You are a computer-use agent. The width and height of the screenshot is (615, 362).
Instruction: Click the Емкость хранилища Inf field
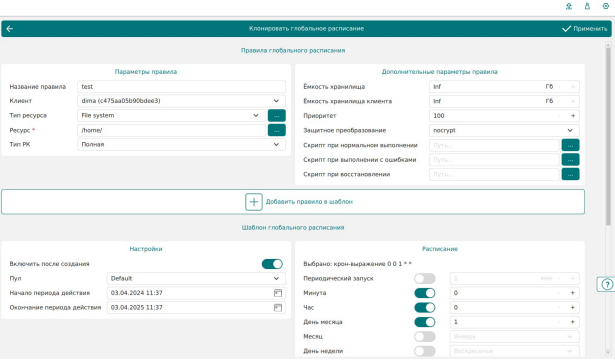pos(504,87)
